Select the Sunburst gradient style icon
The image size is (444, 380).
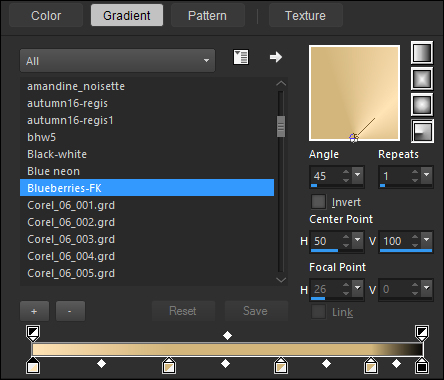(422, 105)
